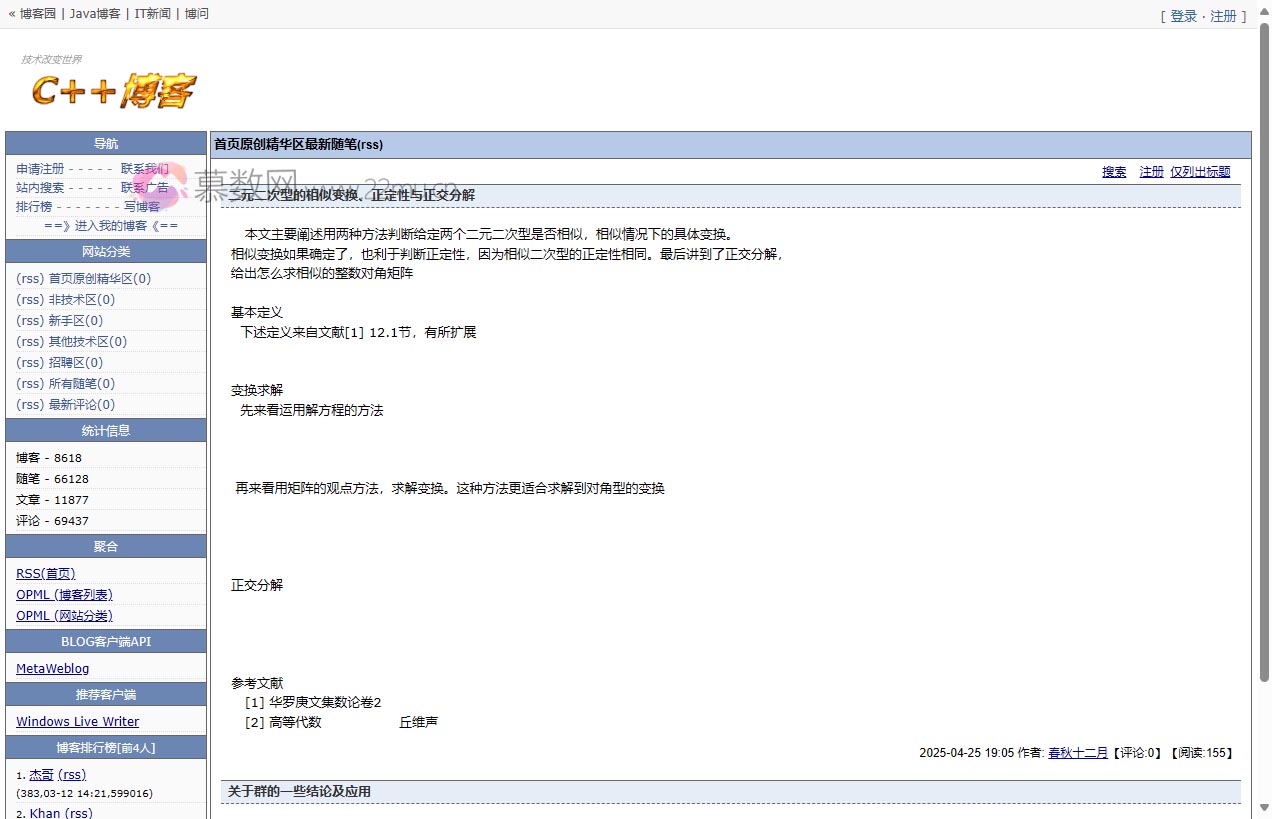
Task: Open the IT新闻 page
Action: pos(151,13)
